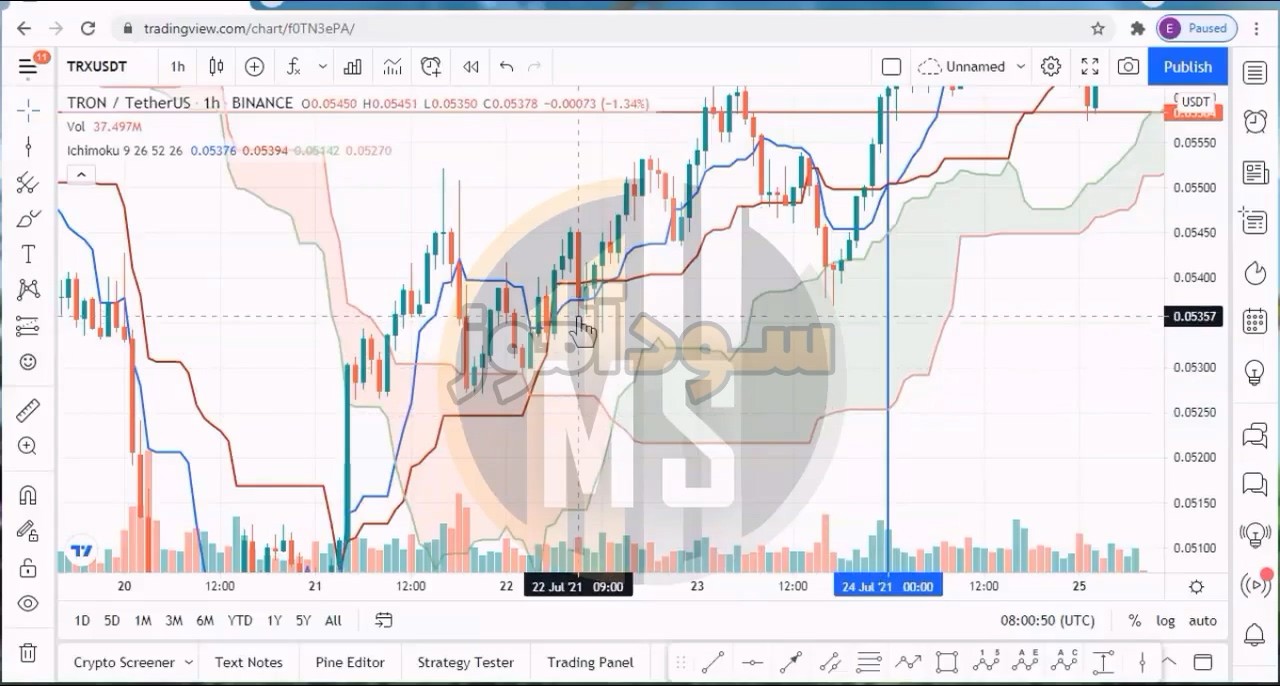Viewport: 1280px width, 686px height.
Task: Open prediction and measurement tools
Action: (x=28, y=326)
